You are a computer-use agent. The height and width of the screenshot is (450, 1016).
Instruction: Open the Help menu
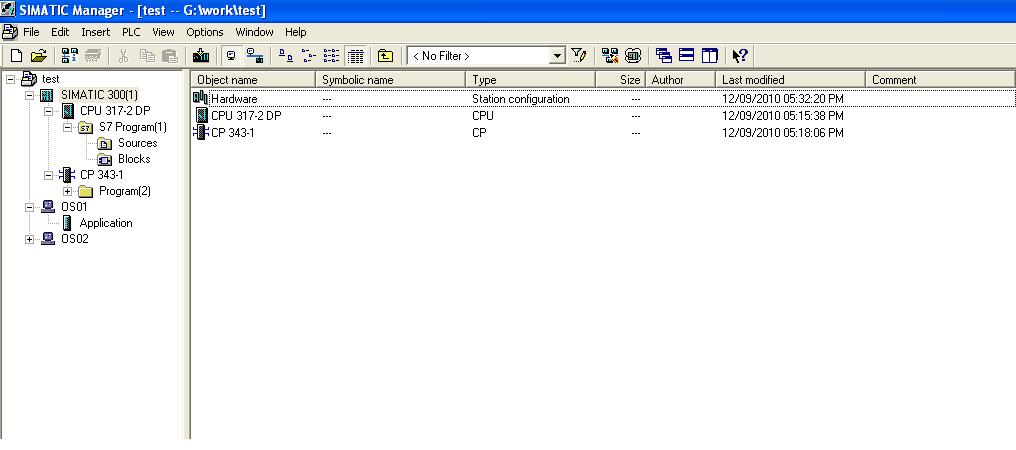tap(295, 32)
